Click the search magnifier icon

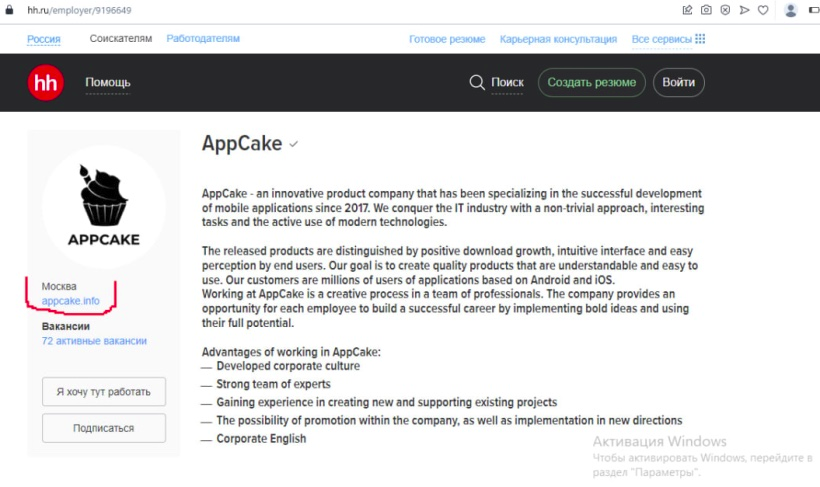tap(477, 82)
